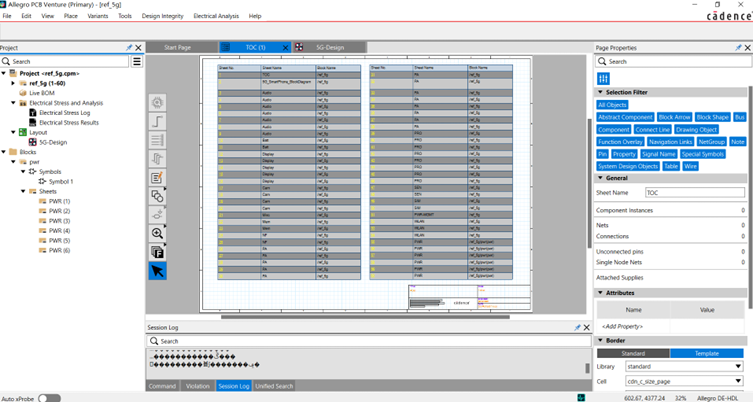Click the 5G-Design tab layout icon
Viewport: 753px width, 402px height.
click(x=299, y=47)
